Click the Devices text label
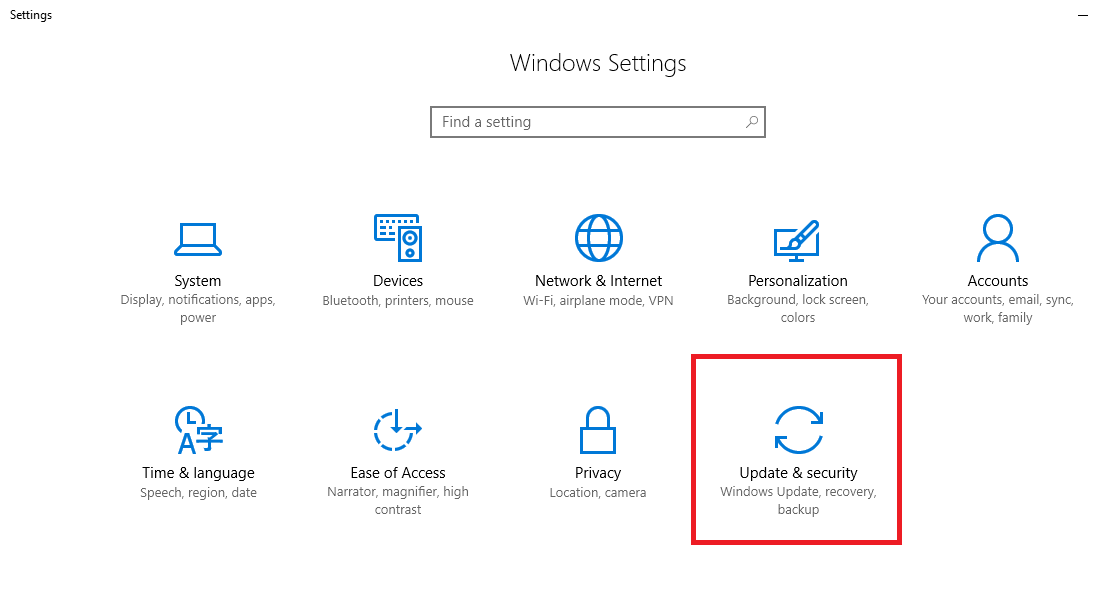Viewport: 1120px width, 591px height. click(398, 281)
